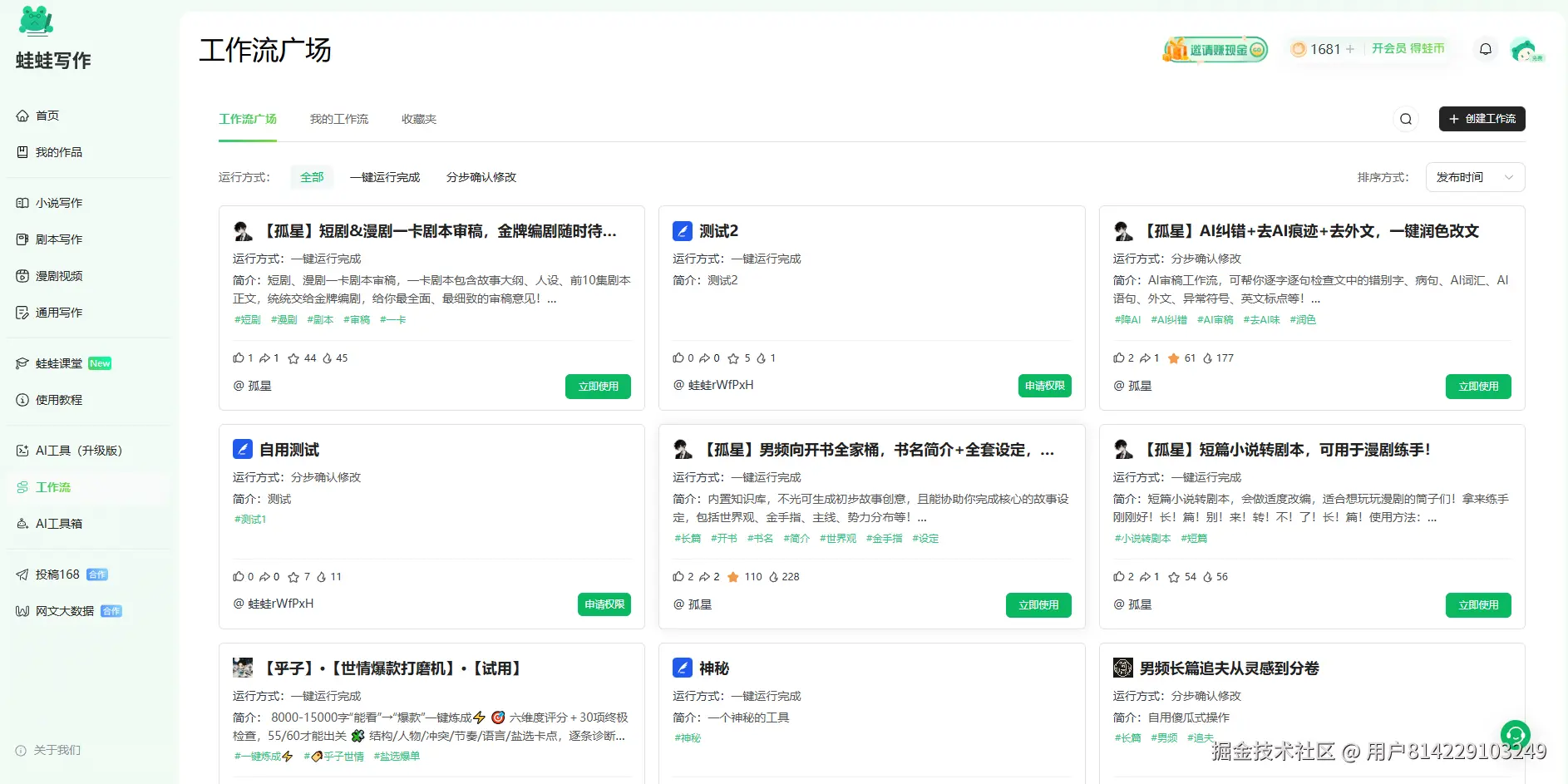This screenshot has width=1568, height=784.
Task: Click the blue pen icon on 神秘 card
Action: (x=683, y=668)
